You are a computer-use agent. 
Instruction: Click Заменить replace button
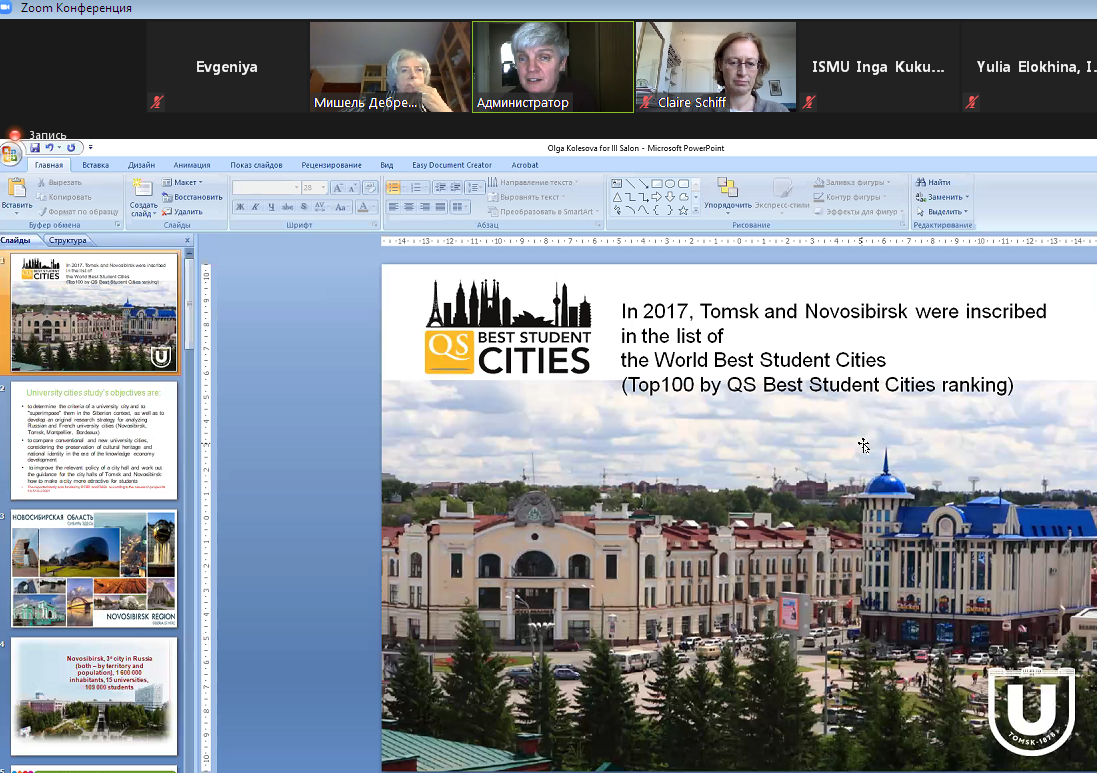[942, 197]
